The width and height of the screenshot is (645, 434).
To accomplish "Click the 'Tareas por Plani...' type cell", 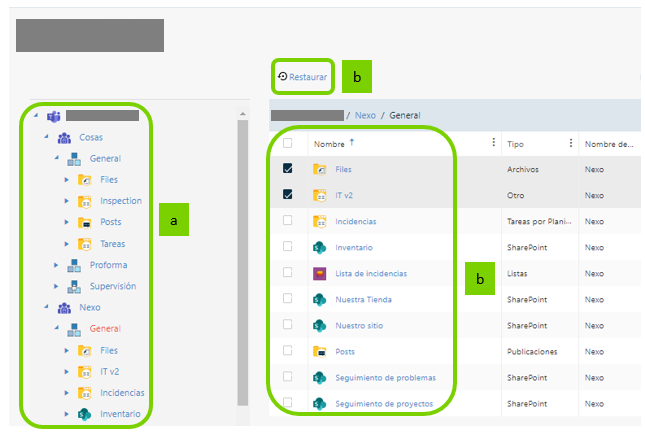I will coord(539,221).
